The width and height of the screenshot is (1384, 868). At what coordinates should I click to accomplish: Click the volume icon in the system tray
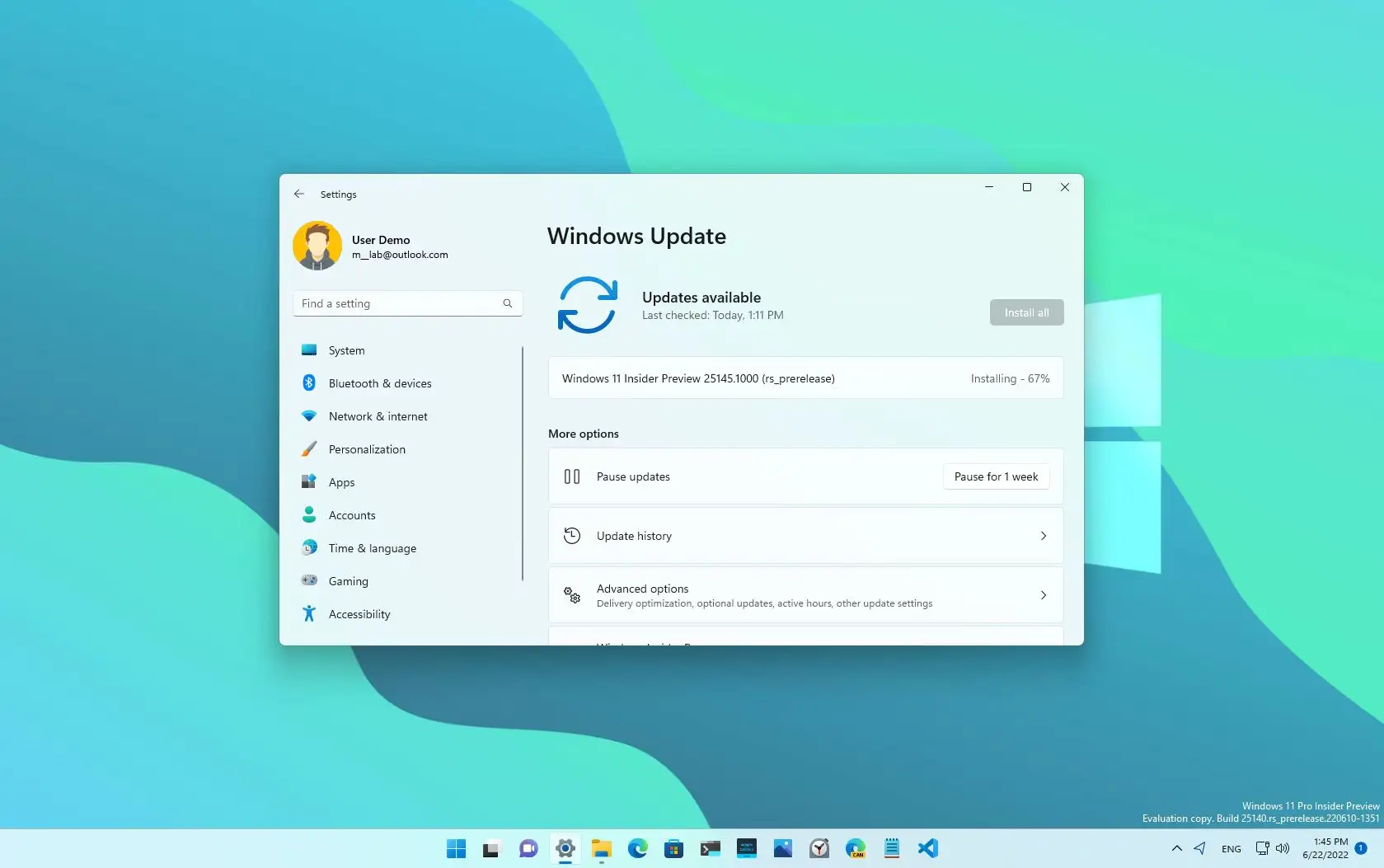pyautogui.click(x=1283, y=847)
